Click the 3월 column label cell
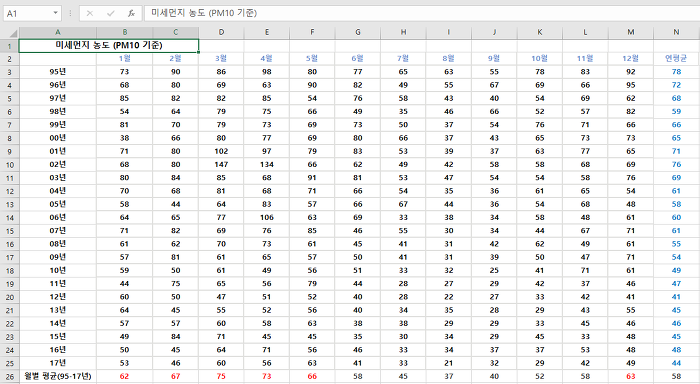This screenshot has height=384, width=700. [x=221, y=58]
